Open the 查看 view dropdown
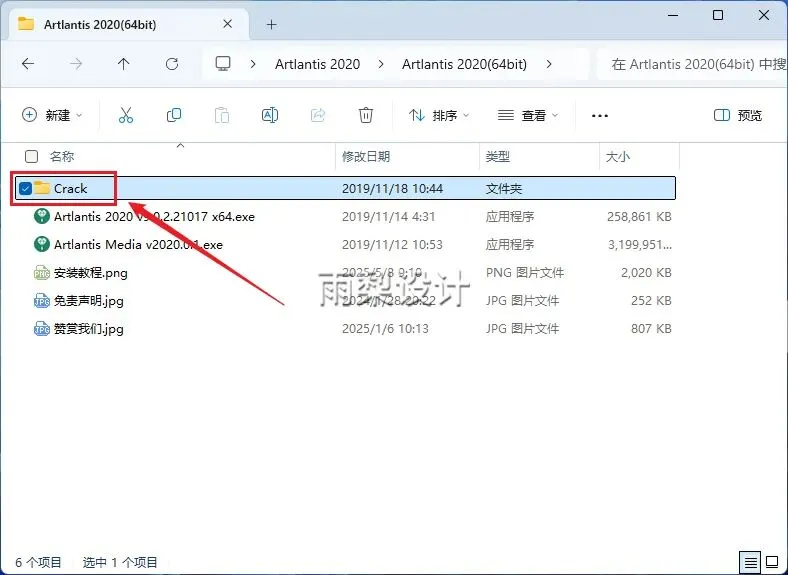The image size is (788, 575). pyautogui.click(x=528, y=115)
